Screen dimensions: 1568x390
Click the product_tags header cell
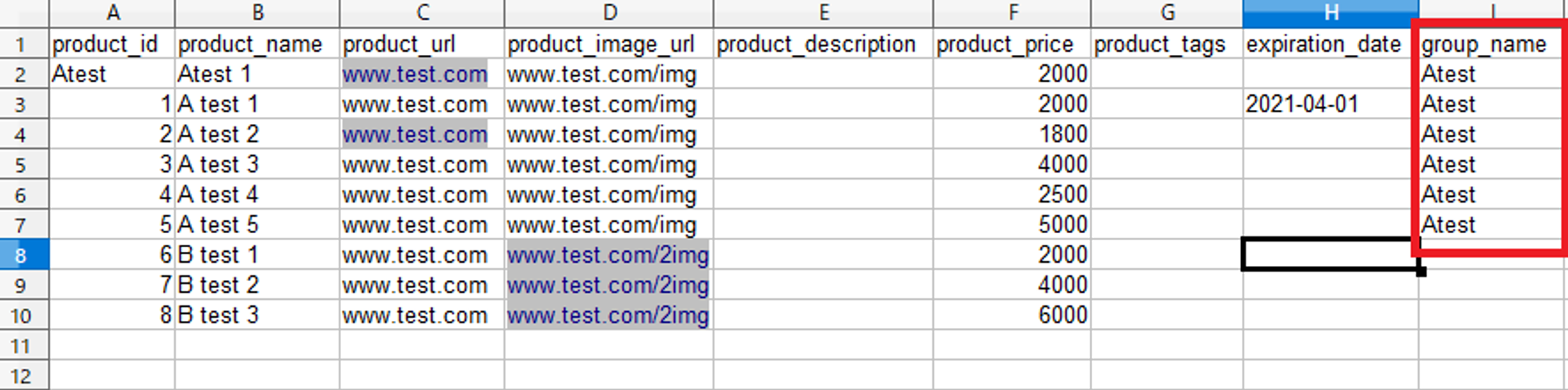(x=1160, y=45)
